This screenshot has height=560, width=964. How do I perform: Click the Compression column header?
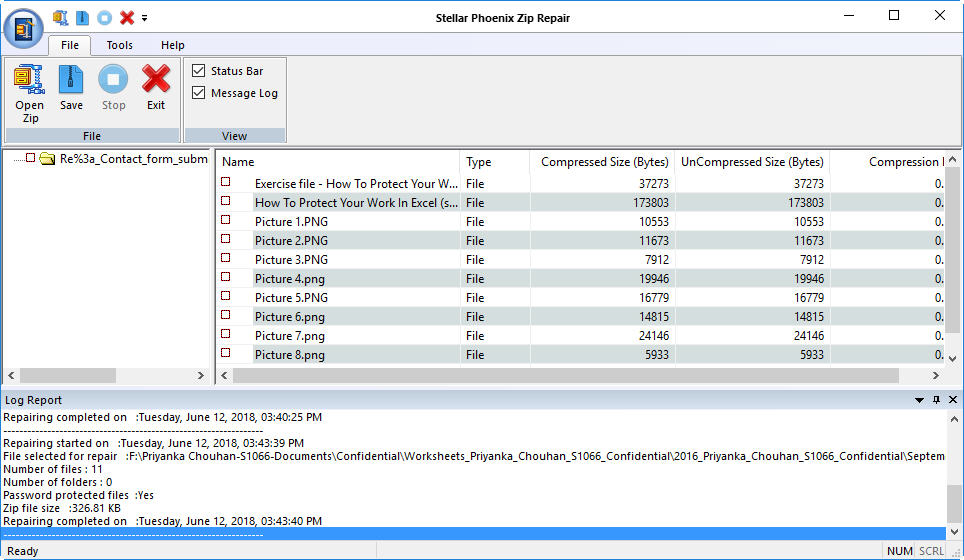click(x=887, y=162)
